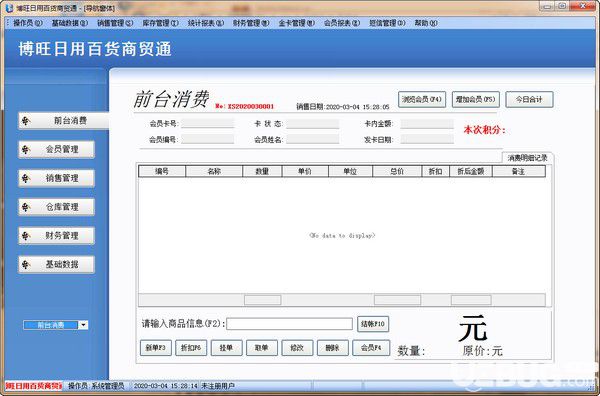The height and width of the screenshot is (396, 600).
Task: Click 折扣F6 button
Action: point(191,348)
